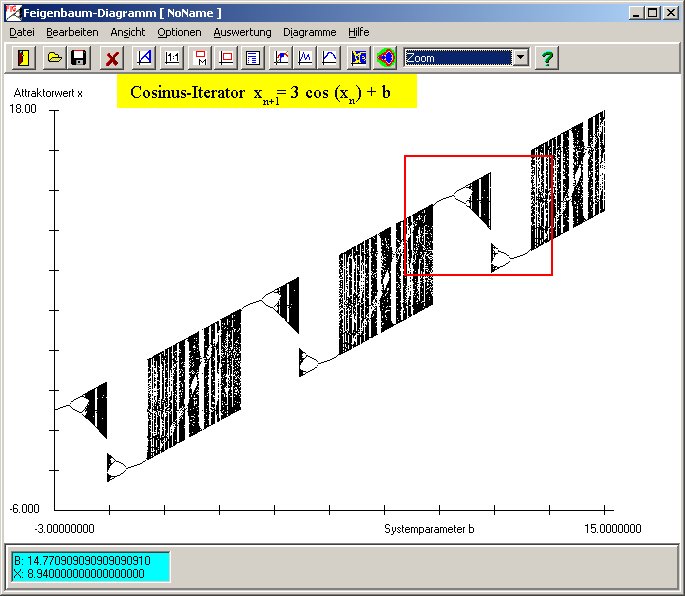Viewport: 685px width, 596px height.
Task: Click the Cosinus-Iterator formula banner
Action: tap(266, 91)
